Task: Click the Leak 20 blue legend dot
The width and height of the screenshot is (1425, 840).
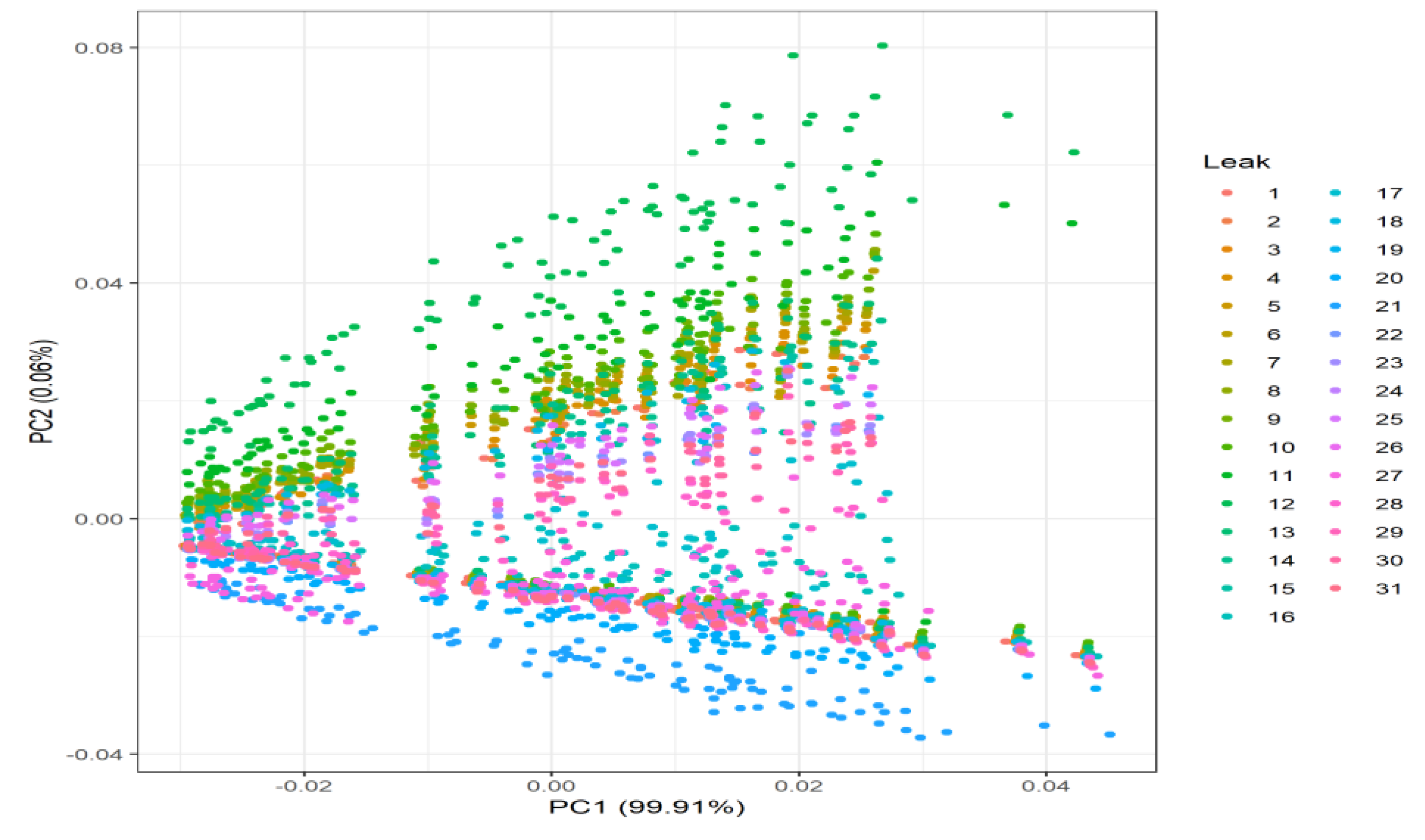Action: click(x=1336, y=278)
